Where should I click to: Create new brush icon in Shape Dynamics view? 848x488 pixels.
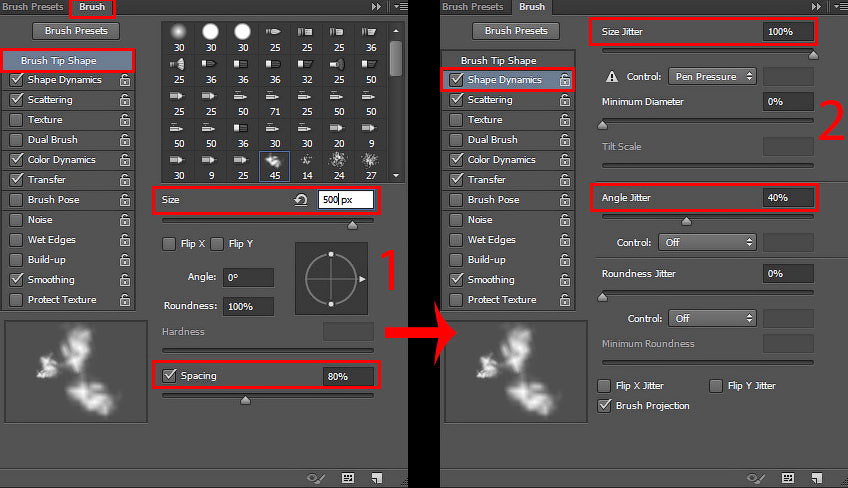(x=817, y=478)
